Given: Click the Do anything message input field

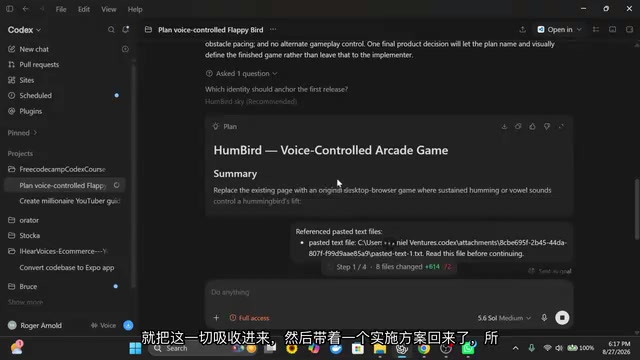Looking at the screenshot, I should coord(389,293).
